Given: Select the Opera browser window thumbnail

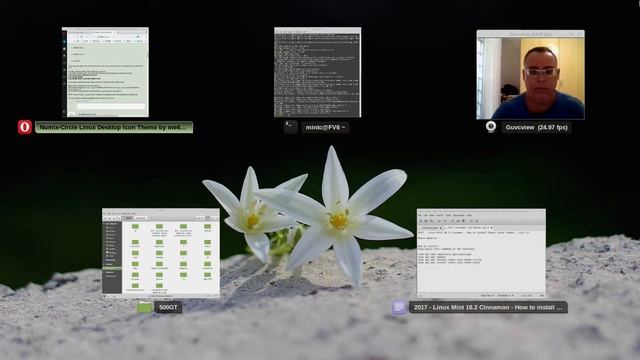Looking at the screenshot, I should [x=105, y=72].
